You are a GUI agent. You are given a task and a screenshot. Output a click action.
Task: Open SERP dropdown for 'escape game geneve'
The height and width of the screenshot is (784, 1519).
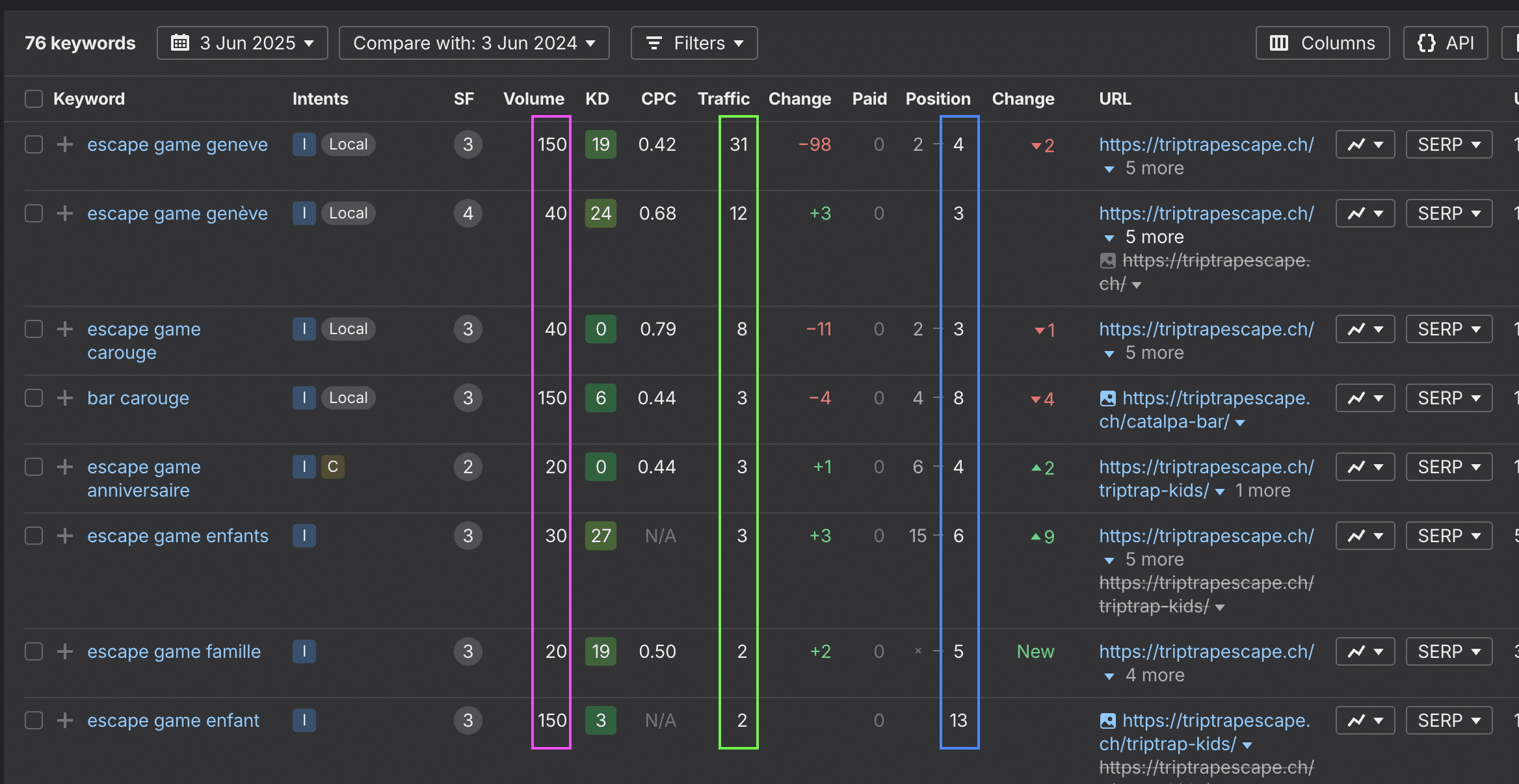coord(1449,144)
